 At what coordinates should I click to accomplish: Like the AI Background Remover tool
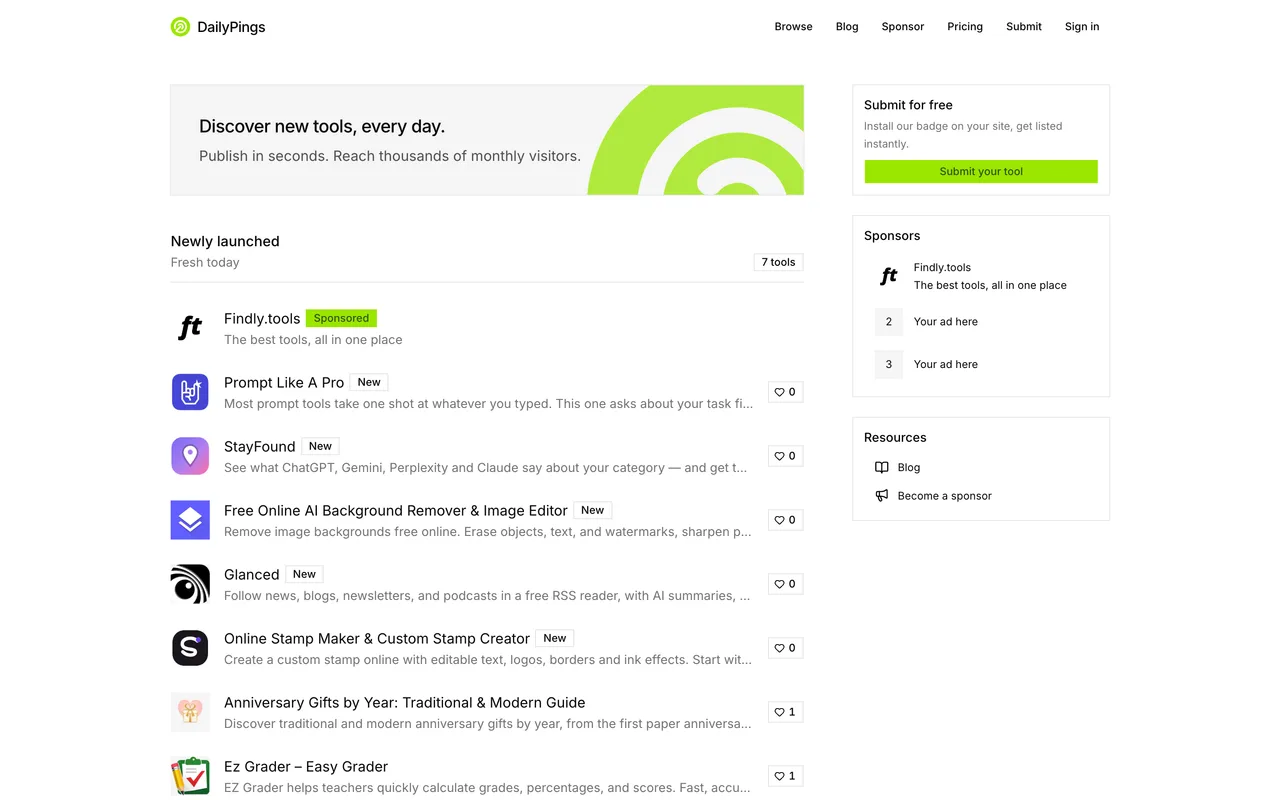785,520
